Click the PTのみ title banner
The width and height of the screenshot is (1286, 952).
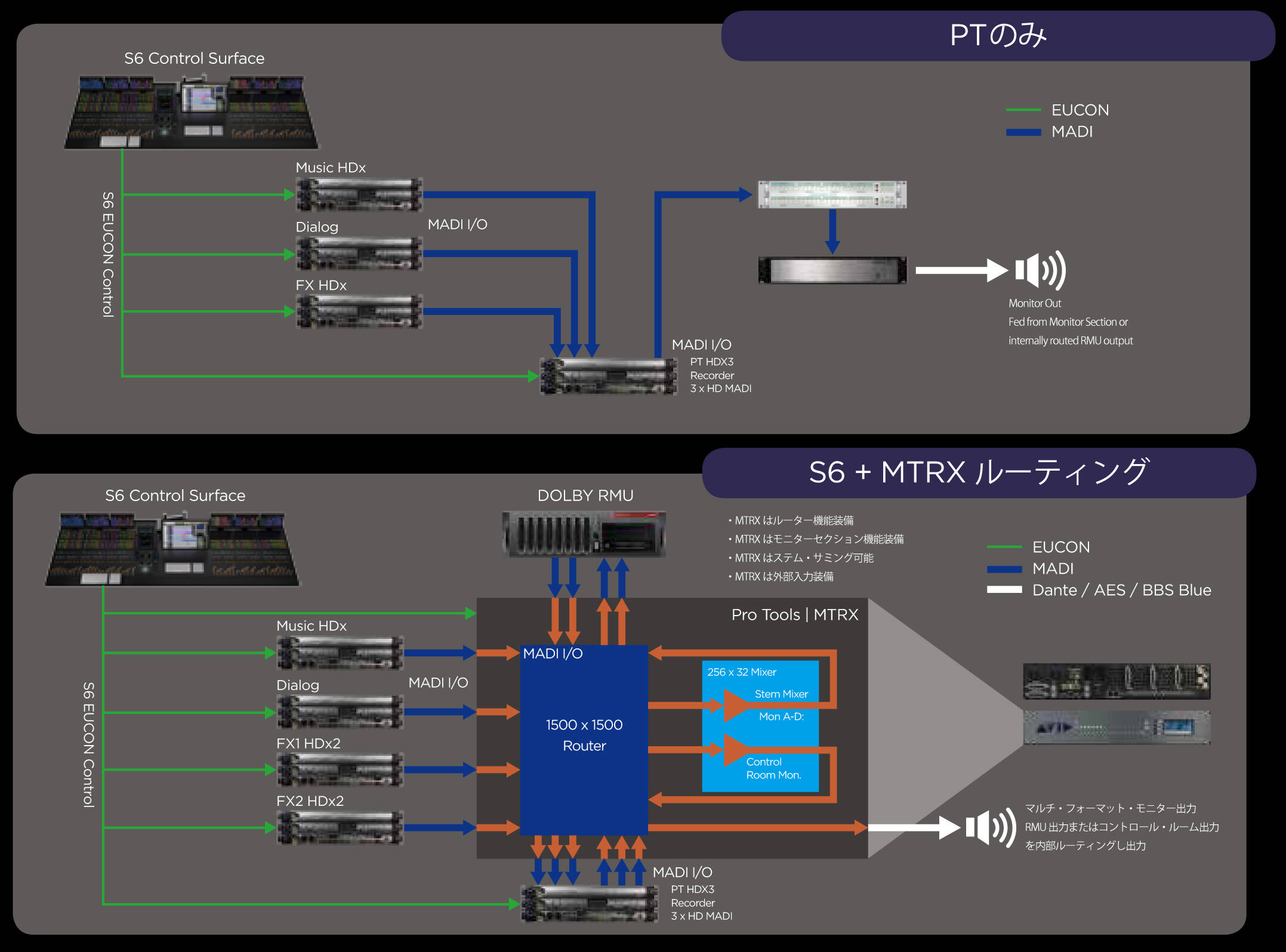pyautogui.click(x=998, y=36)
